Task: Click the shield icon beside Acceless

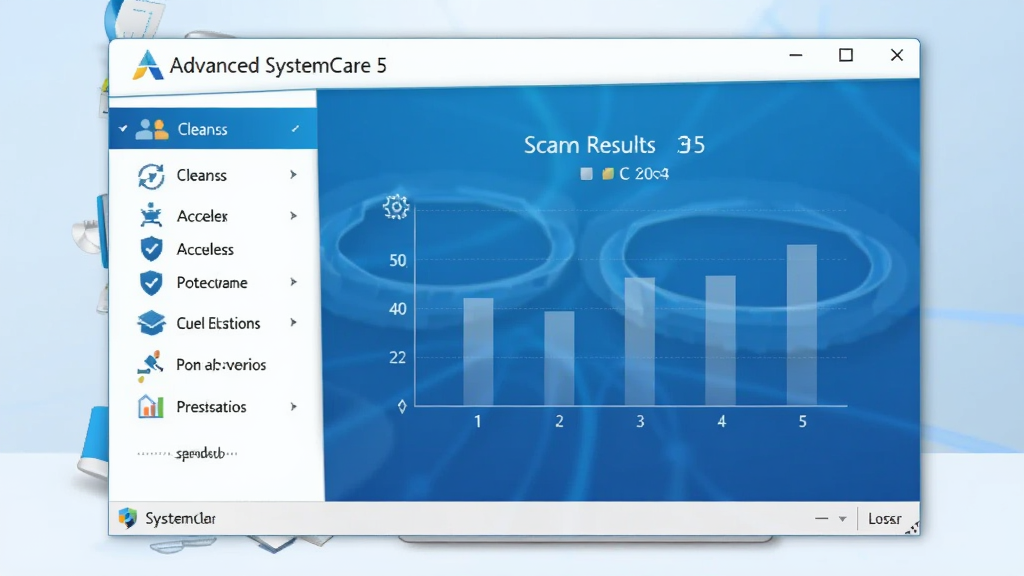Action: pyautogui.click(x=152, y=249)
